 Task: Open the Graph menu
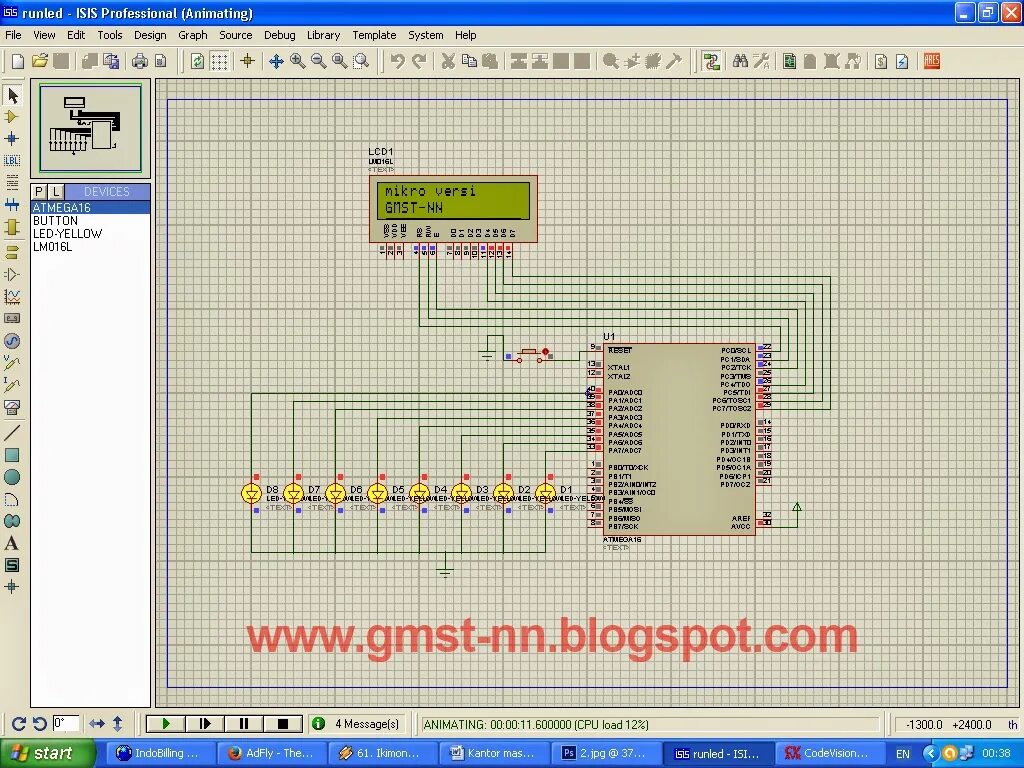(x=193, y=35)
